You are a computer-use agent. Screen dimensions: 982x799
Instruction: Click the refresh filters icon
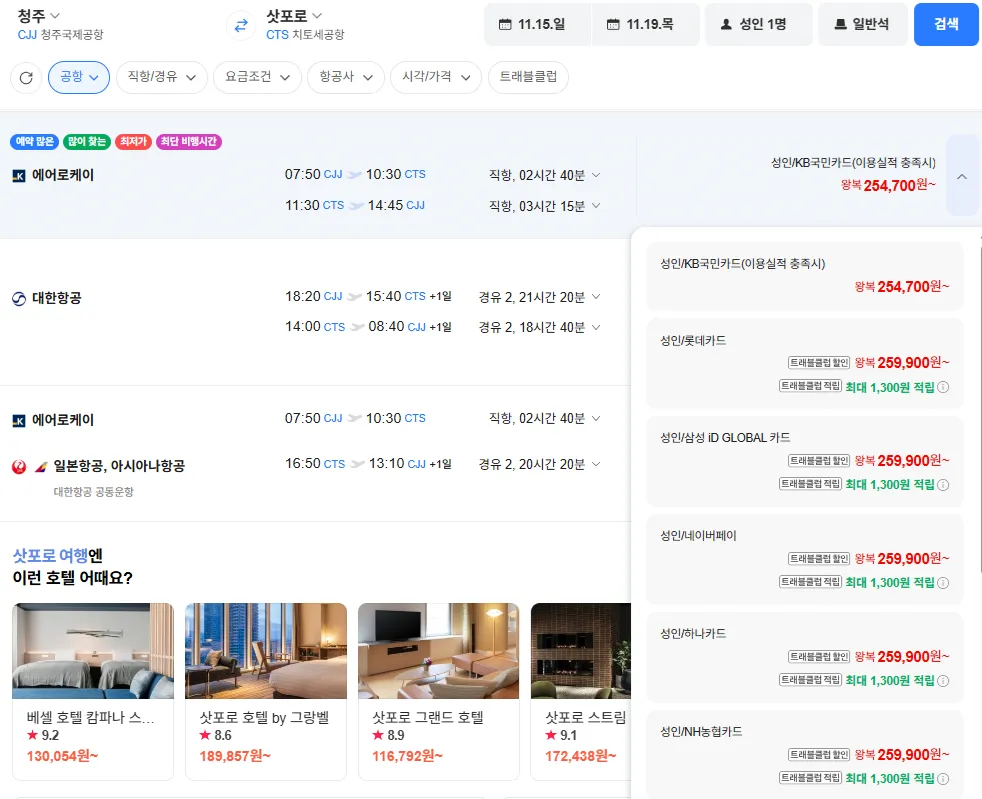[26, 78]
